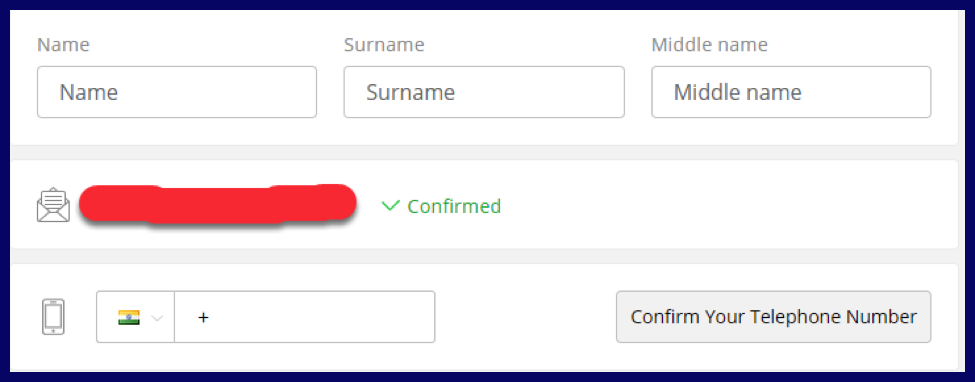This screenshot has width=975, height=382.
Task: Open the country code selector box
Action: pyautogui.click(x=136, y=317)
